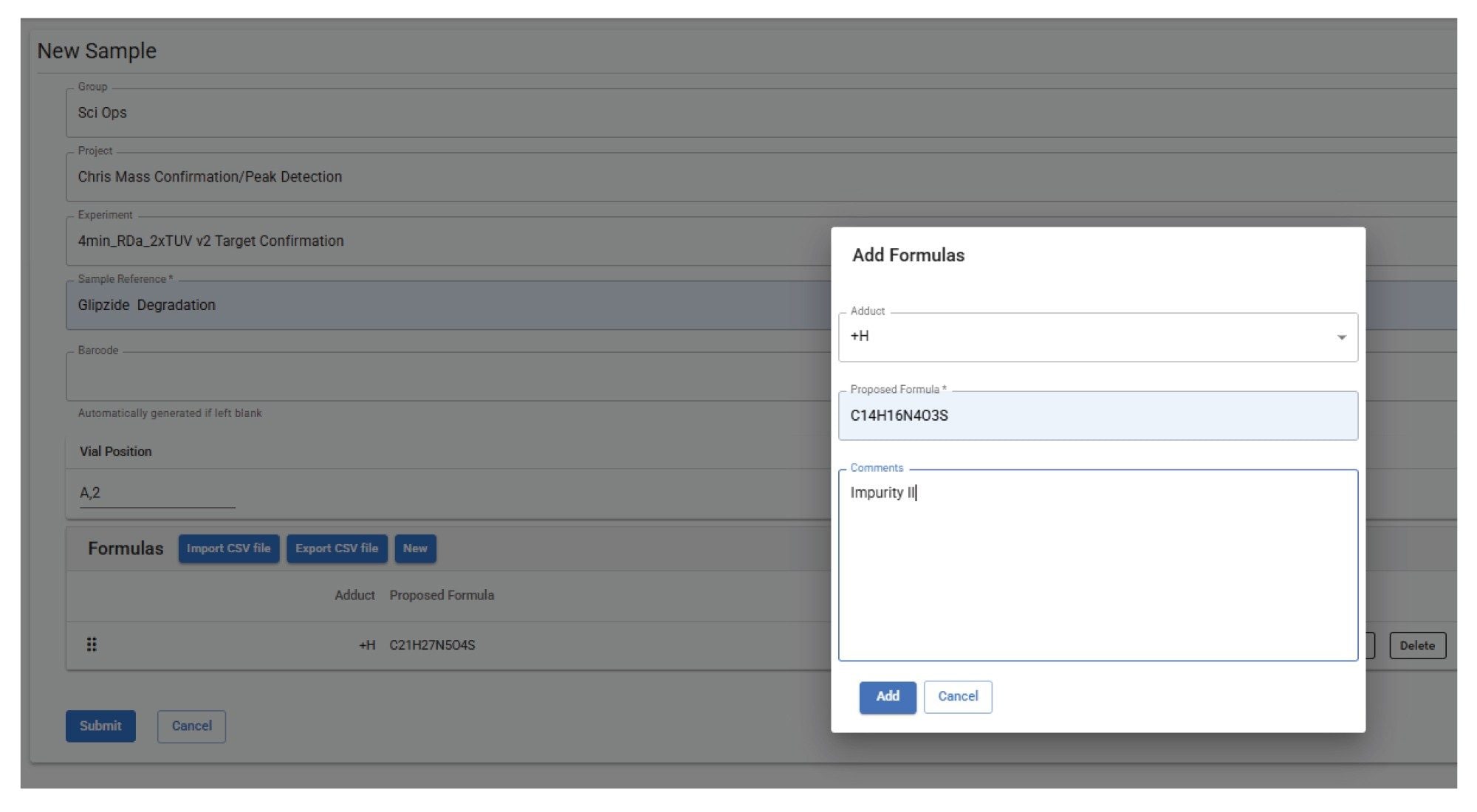Click the Adduct column header
The image size is (1477, 812).
tap(354, 595)
